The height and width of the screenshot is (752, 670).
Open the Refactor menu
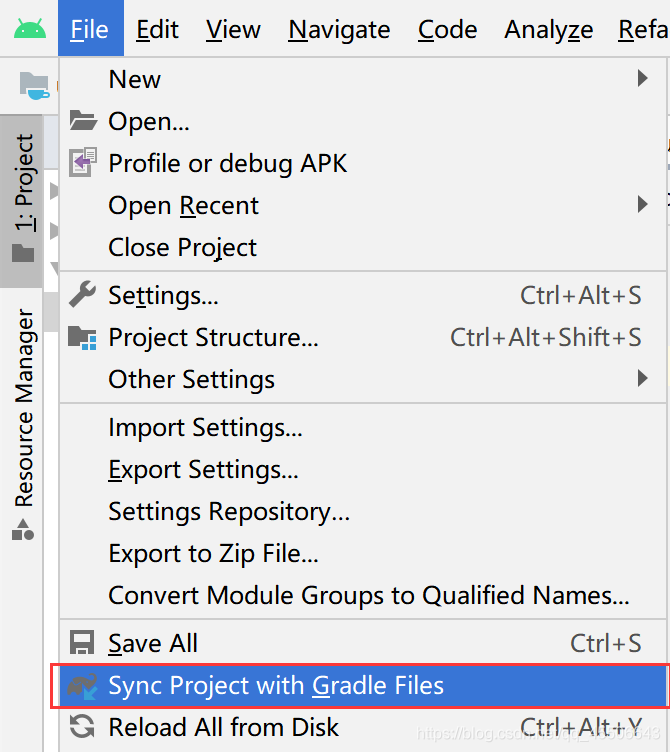point(642,29)
